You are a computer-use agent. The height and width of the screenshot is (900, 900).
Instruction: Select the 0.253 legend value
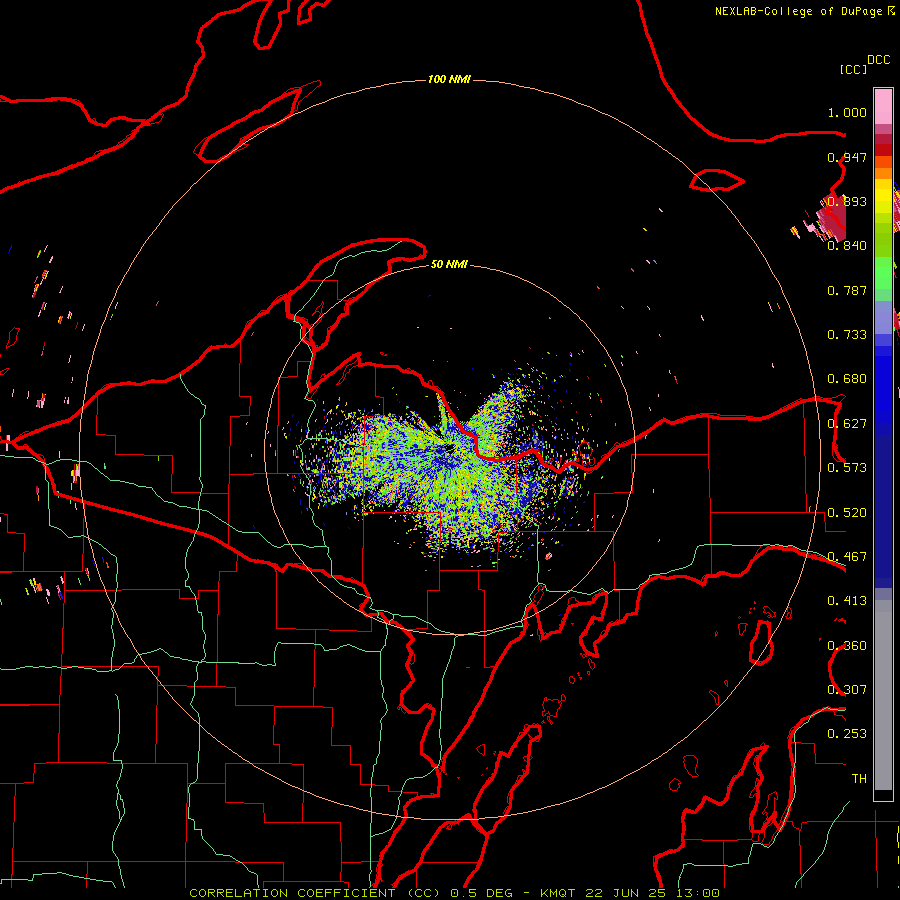point(847,734)
